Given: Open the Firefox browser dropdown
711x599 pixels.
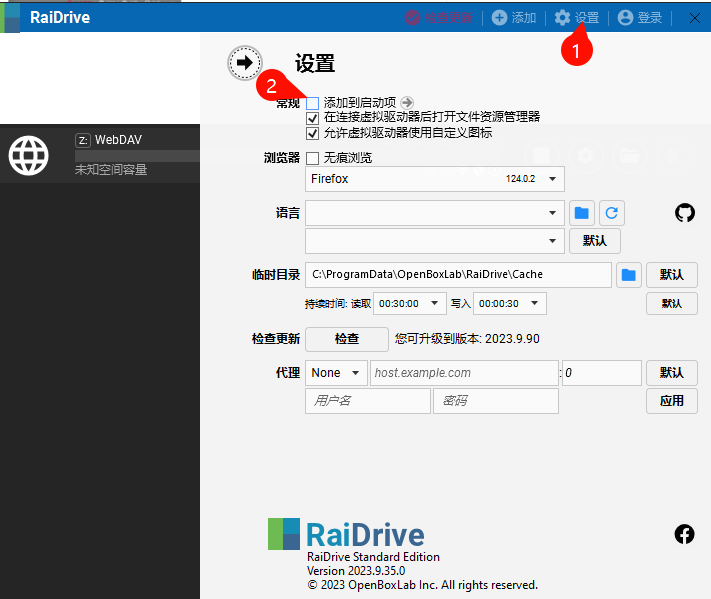Looking at the screenshot, I should [435, 179].
